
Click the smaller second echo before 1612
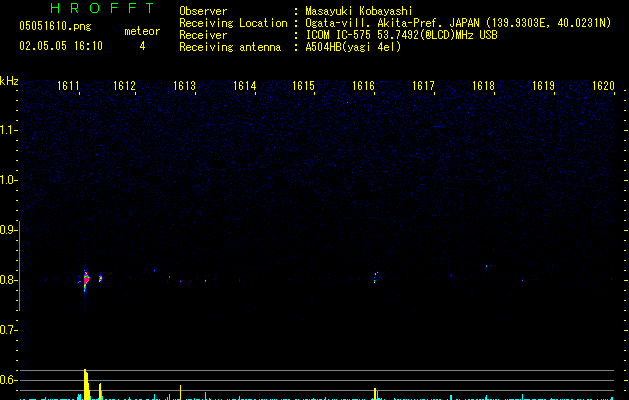click(x=100, y=278)
